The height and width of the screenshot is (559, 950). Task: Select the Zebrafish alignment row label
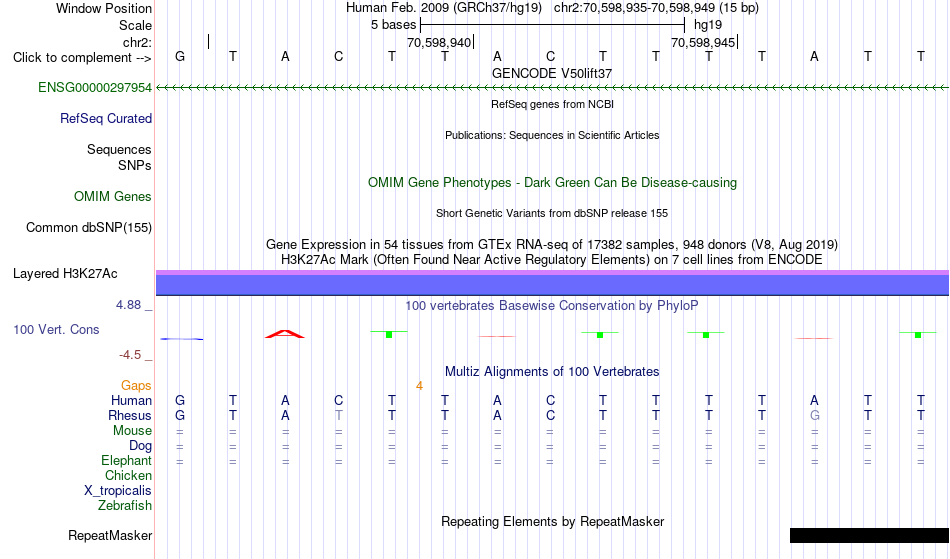[x=125, y=505]
